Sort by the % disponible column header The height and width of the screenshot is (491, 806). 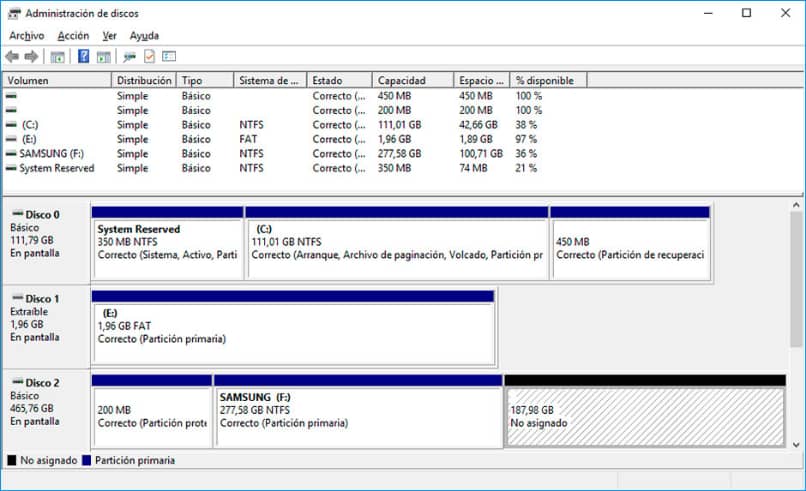pos(548,80)
